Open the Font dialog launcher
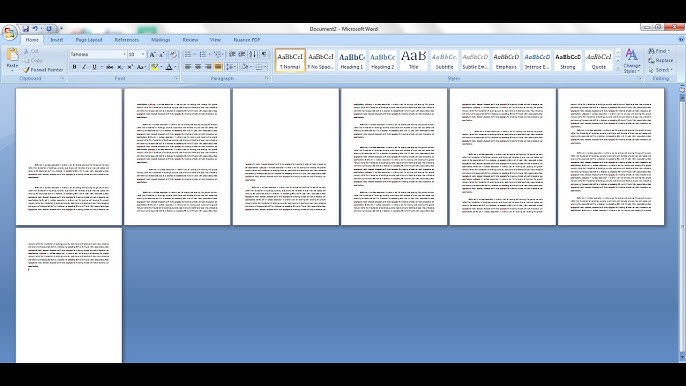The image size is (686, 386). [x=176, y=78]
